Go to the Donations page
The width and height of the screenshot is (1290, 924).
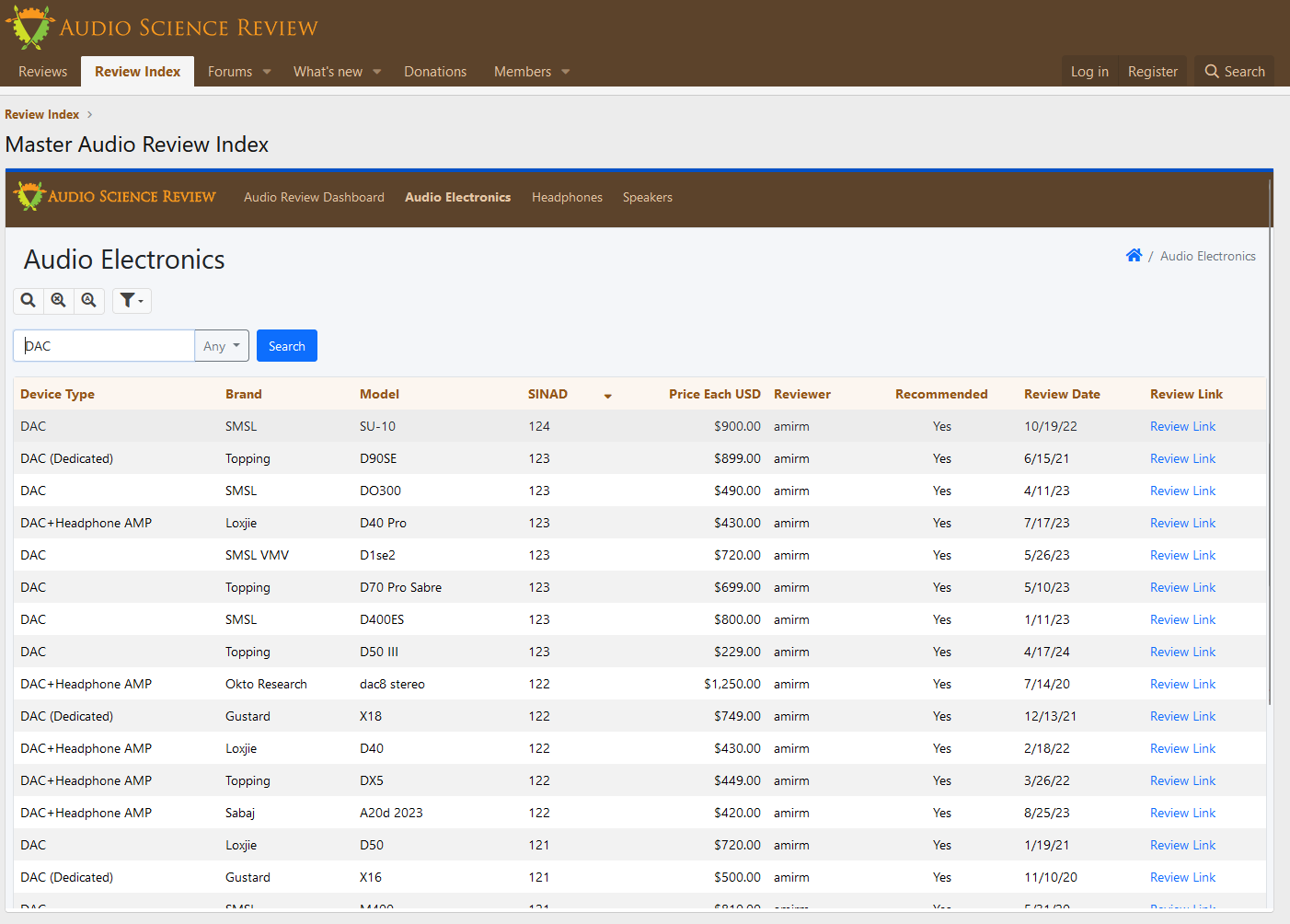tap(435, 71)
